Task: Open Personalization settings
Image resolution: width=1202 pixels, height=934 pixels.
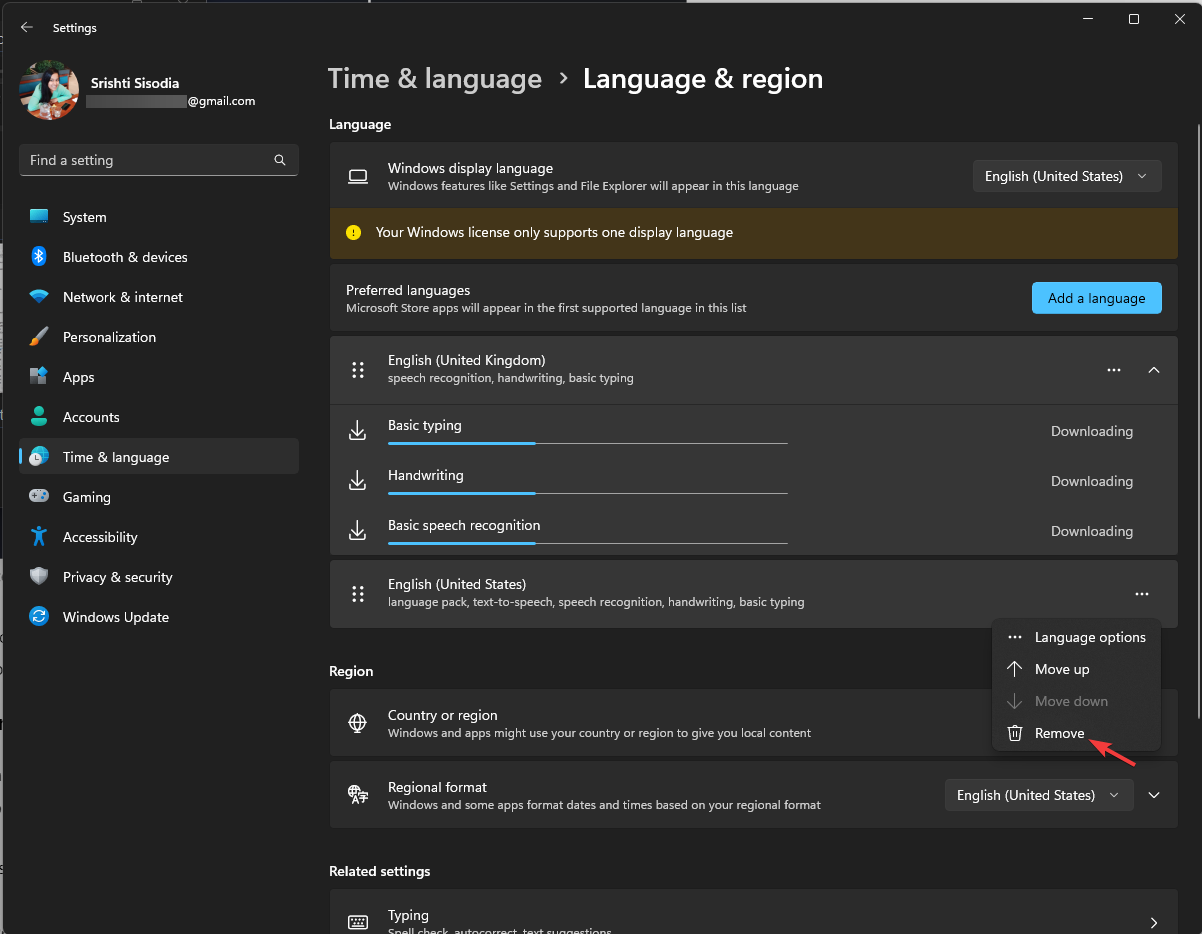Action: coord(159,337)
